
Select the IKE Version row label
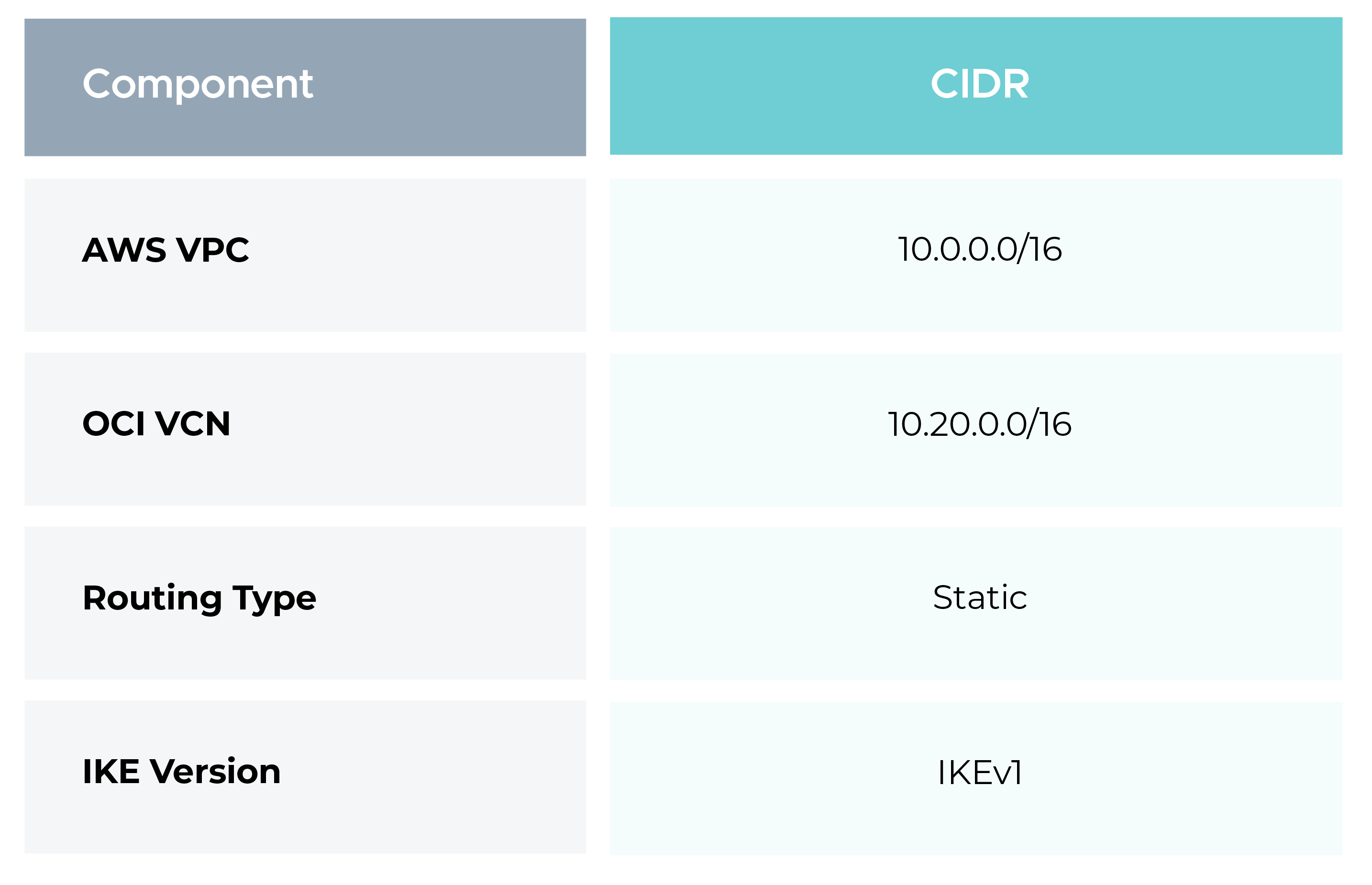coord(305,776)
